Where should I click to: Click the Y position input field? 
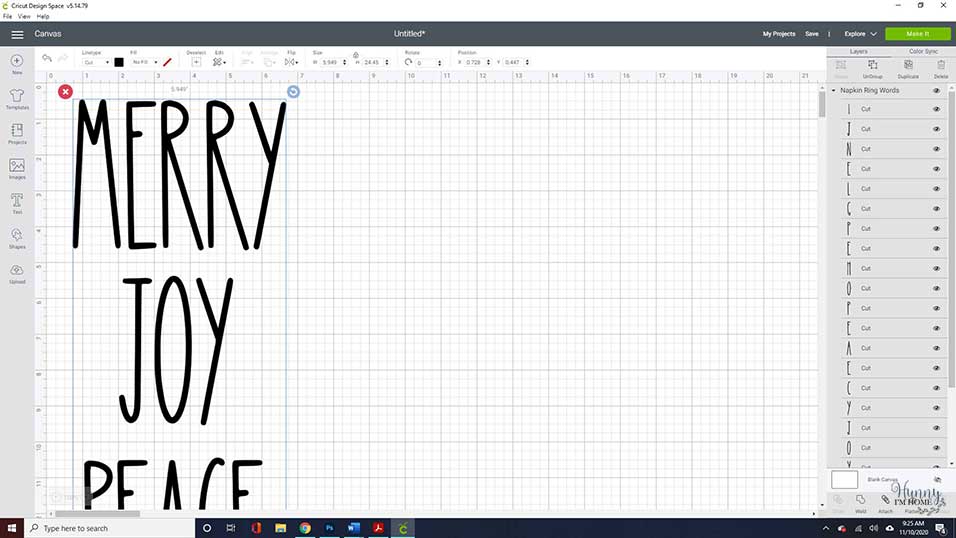click(x=513, y=62)
